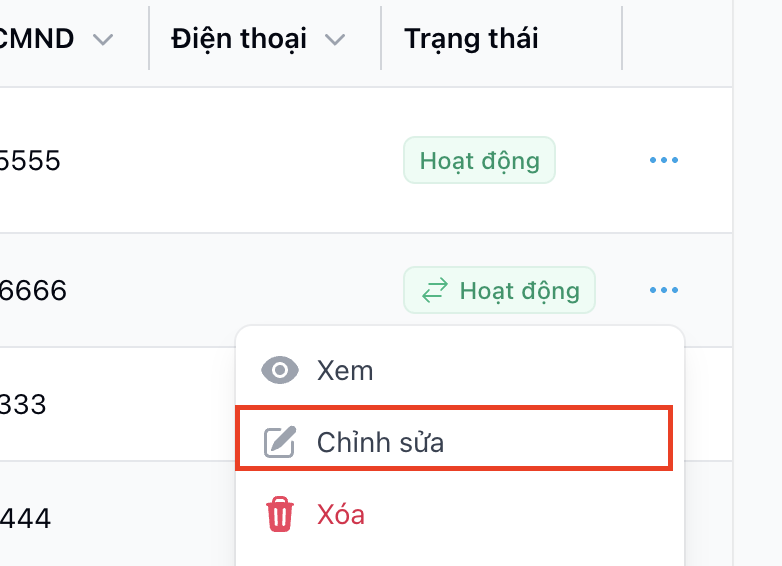
Task: Expand the Điện thoại column sort chevron
Action: 335,40
